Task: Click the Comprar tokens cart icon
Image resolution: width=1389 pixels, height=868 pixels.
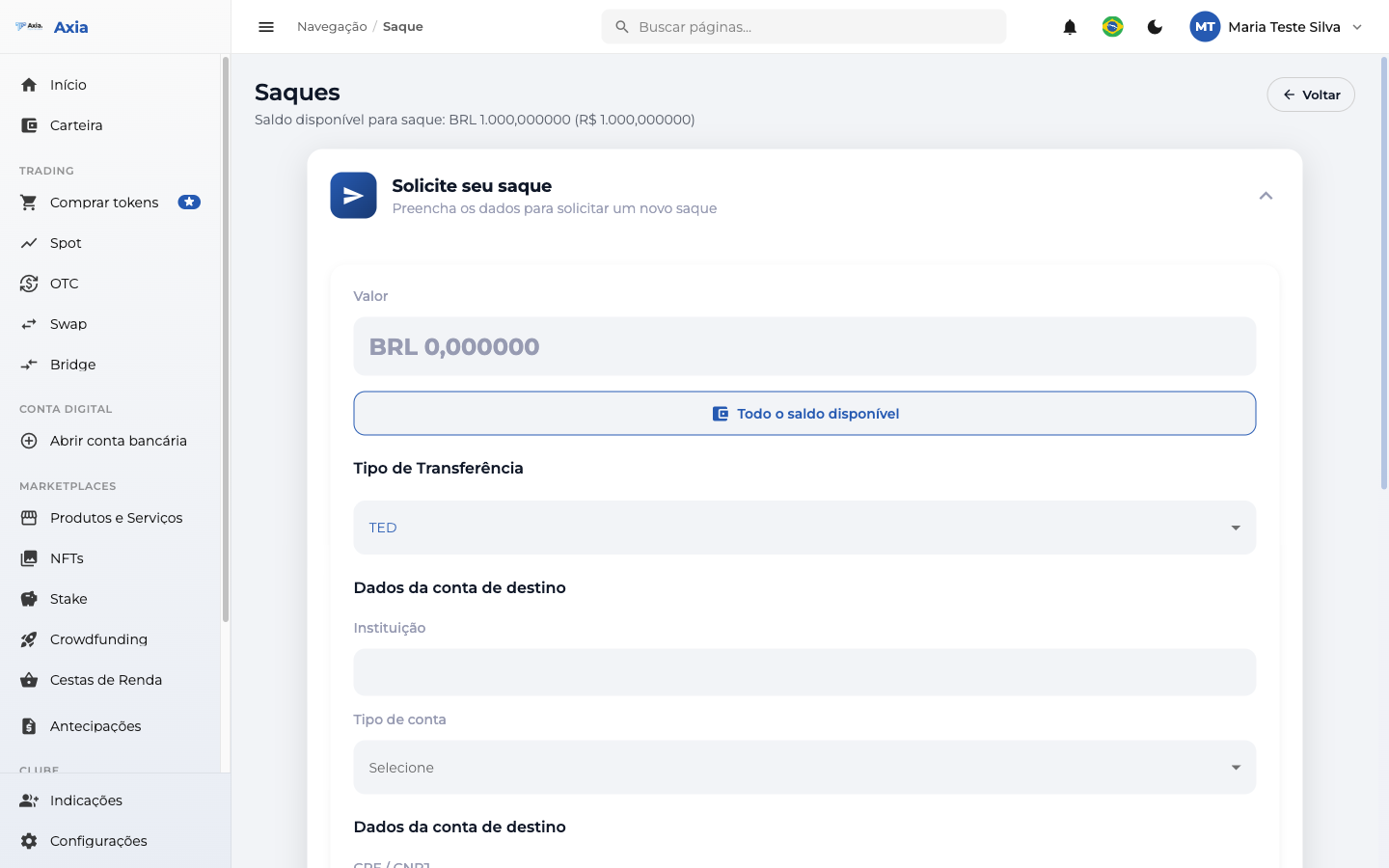Action: click(x=29, y=203)
